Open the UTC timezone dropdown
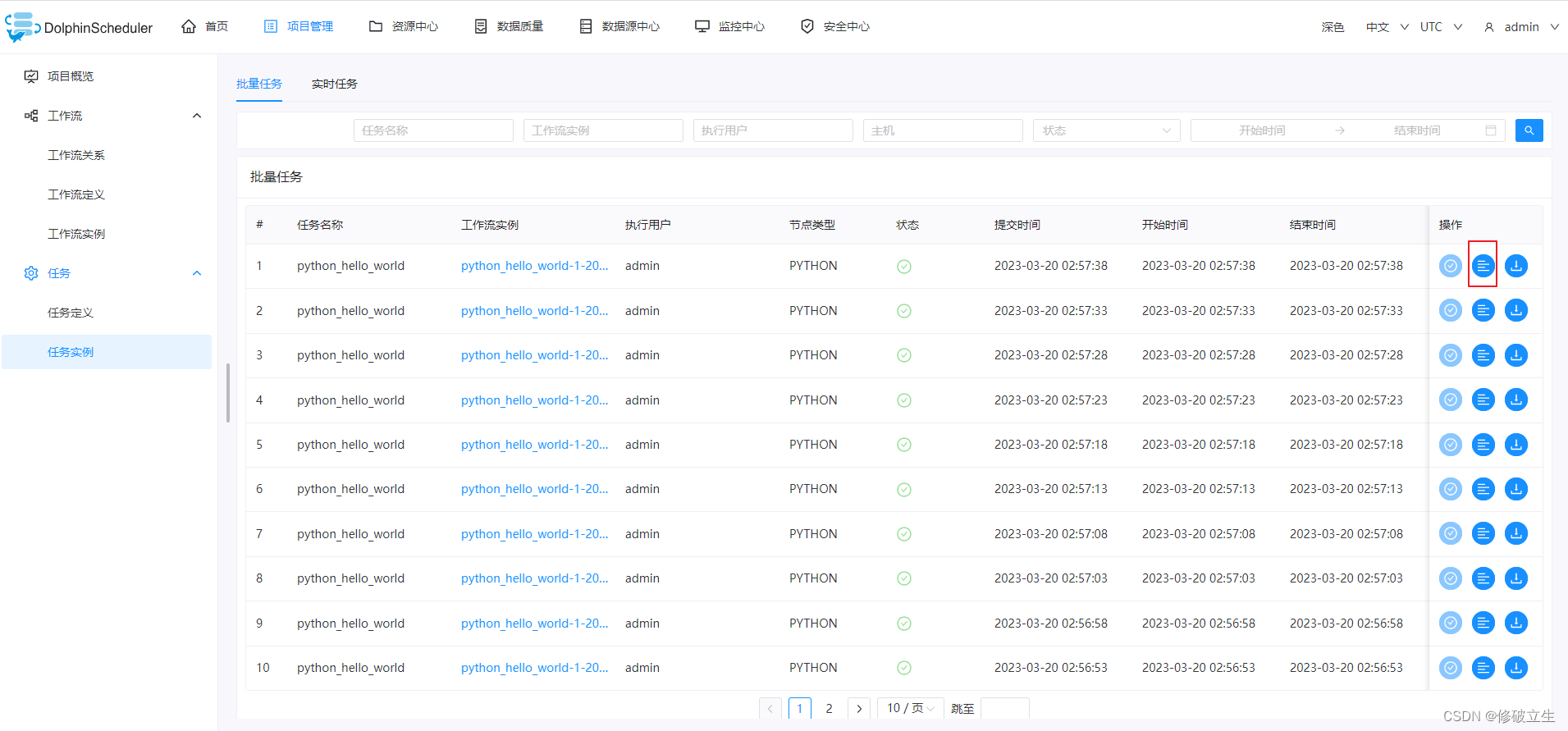 [x=1441, y=27]
